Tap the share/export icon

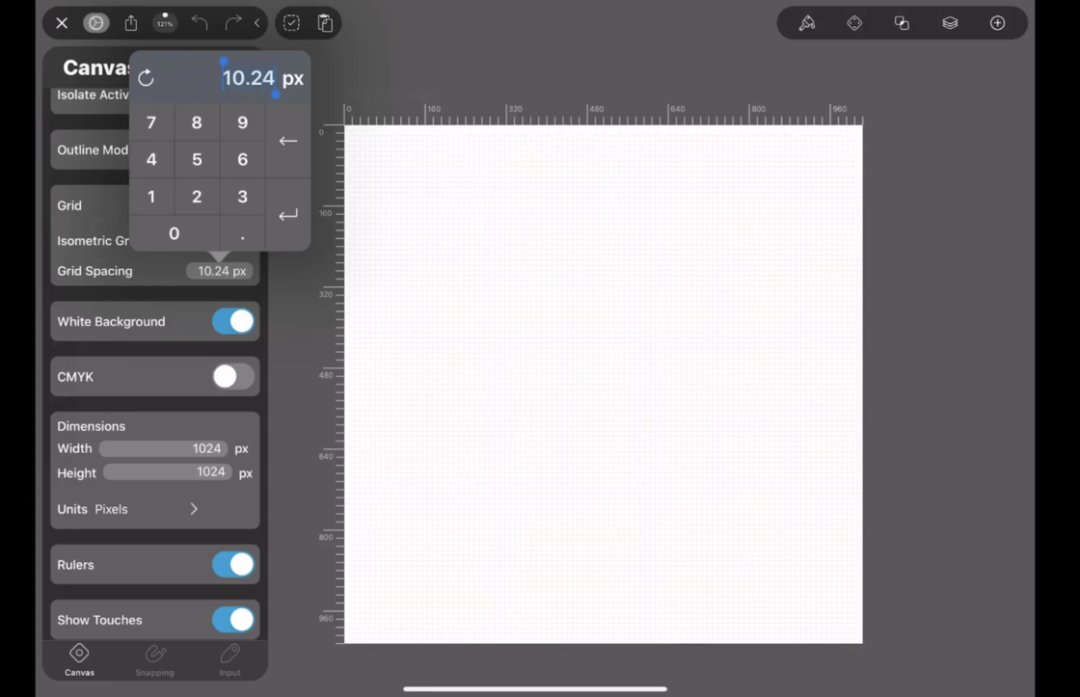tap(131, 23)
